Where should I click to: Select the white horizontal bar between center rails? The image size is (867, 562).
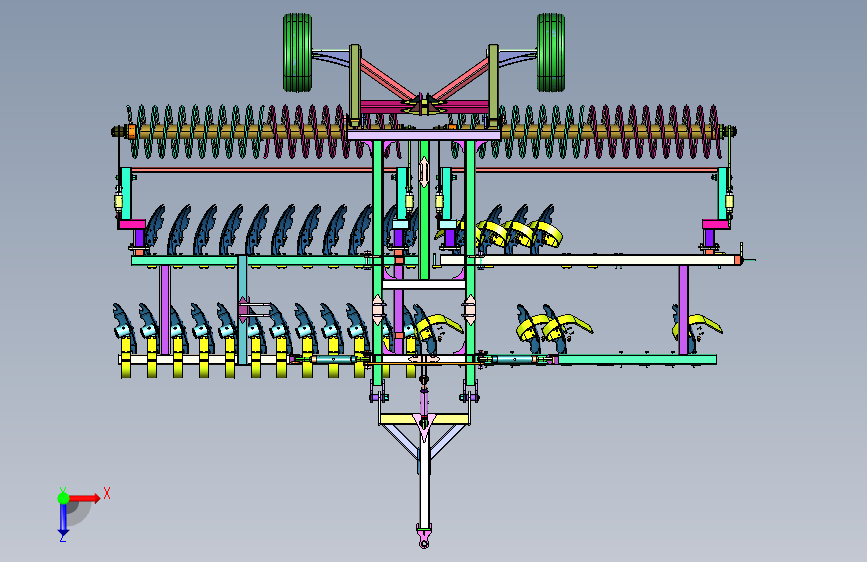point(424,284)
